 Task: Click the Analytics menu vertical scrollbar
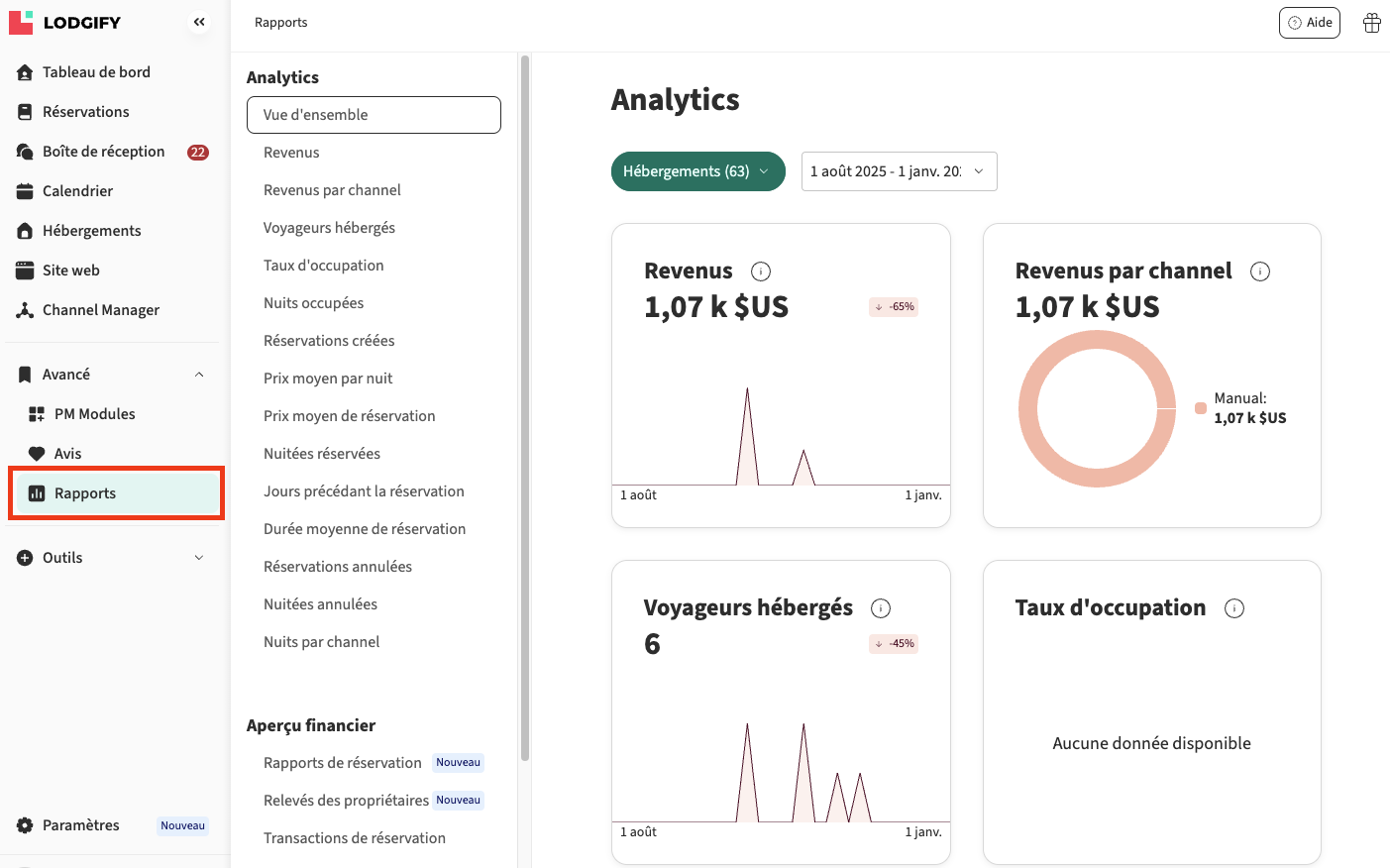[x=524, y=406]
